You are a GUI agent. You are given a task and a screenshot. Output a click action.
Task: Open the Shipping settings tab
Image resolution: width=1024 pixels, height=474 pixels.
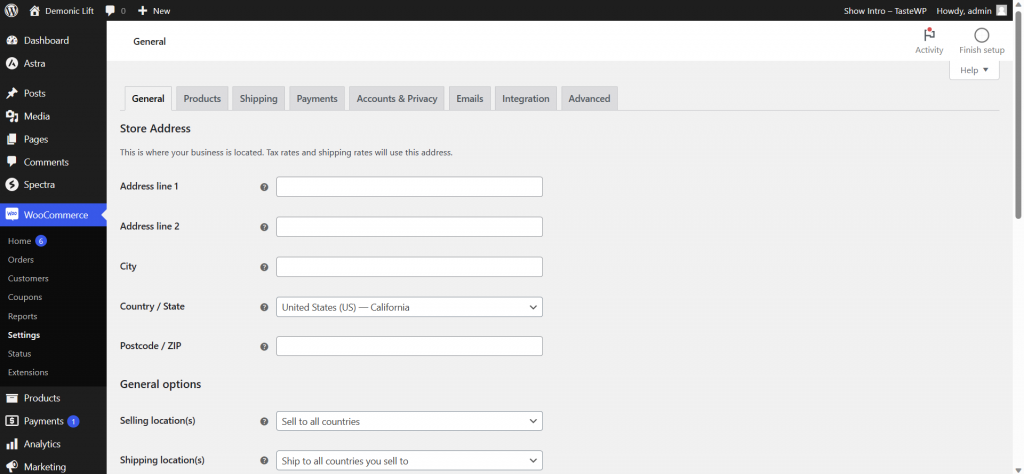(x=259, y=99)
